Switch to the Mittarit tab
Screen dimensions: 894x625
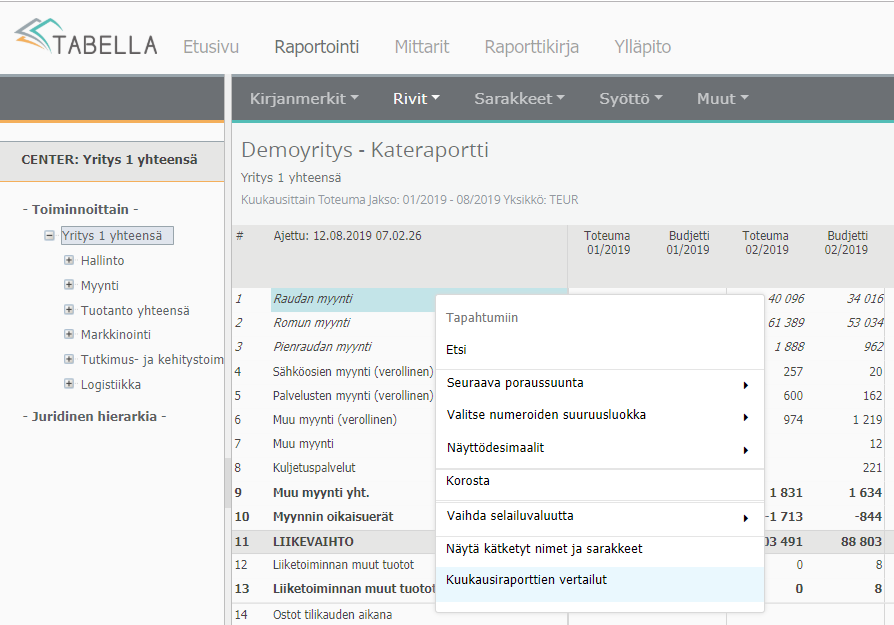click(x=421, y=47)
